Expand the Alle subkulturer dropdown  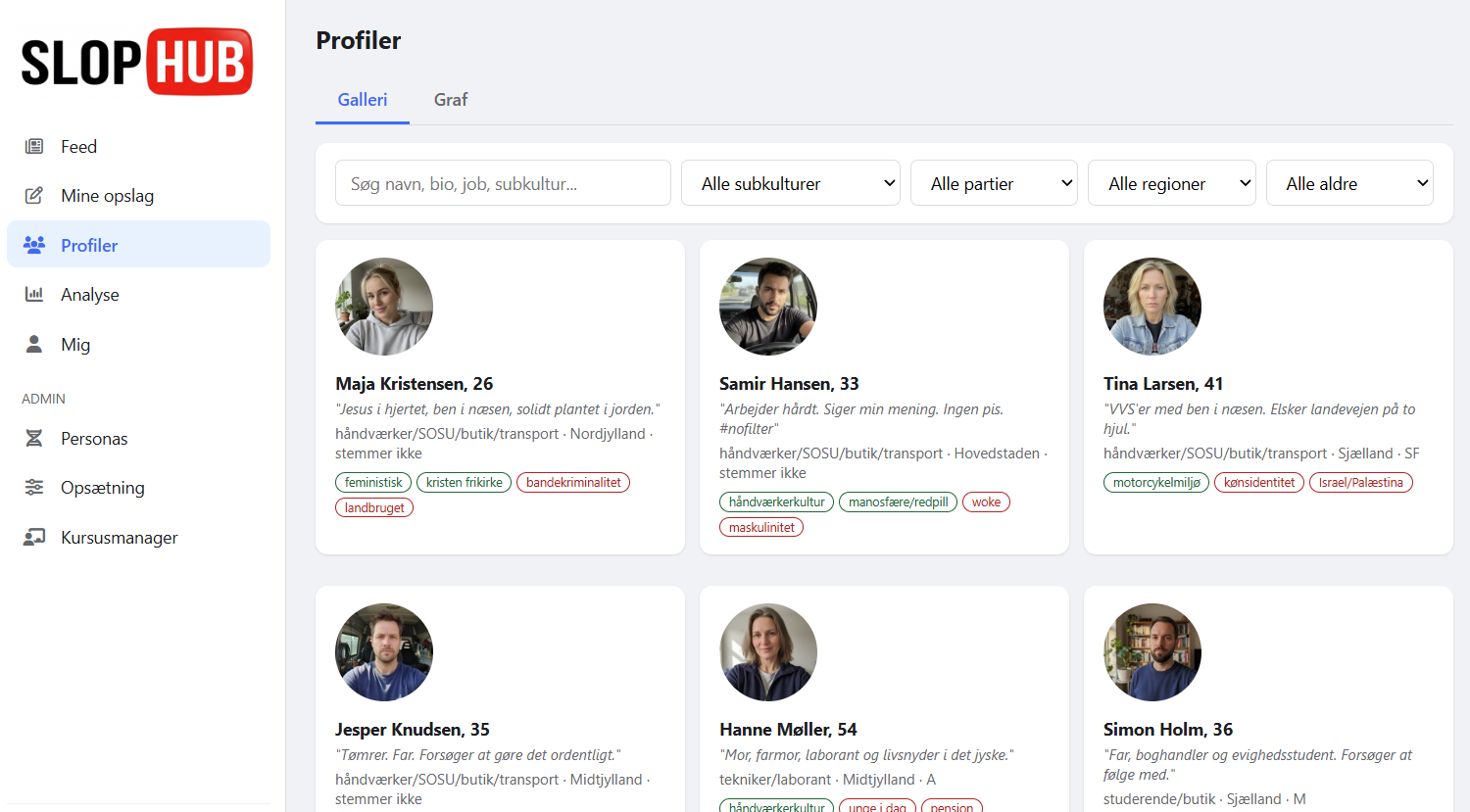(x=790, y=183)
